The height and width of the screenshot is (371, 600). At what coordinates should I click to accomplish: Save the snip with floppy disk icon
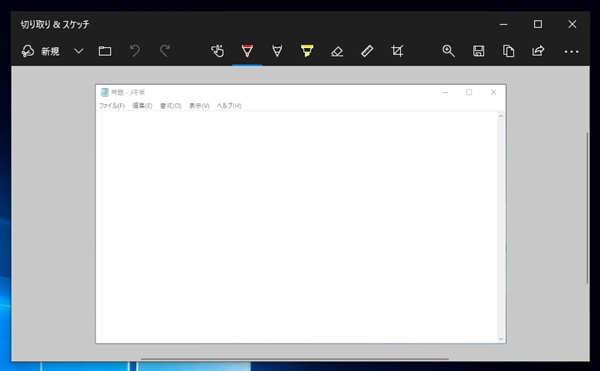(478, 51)
